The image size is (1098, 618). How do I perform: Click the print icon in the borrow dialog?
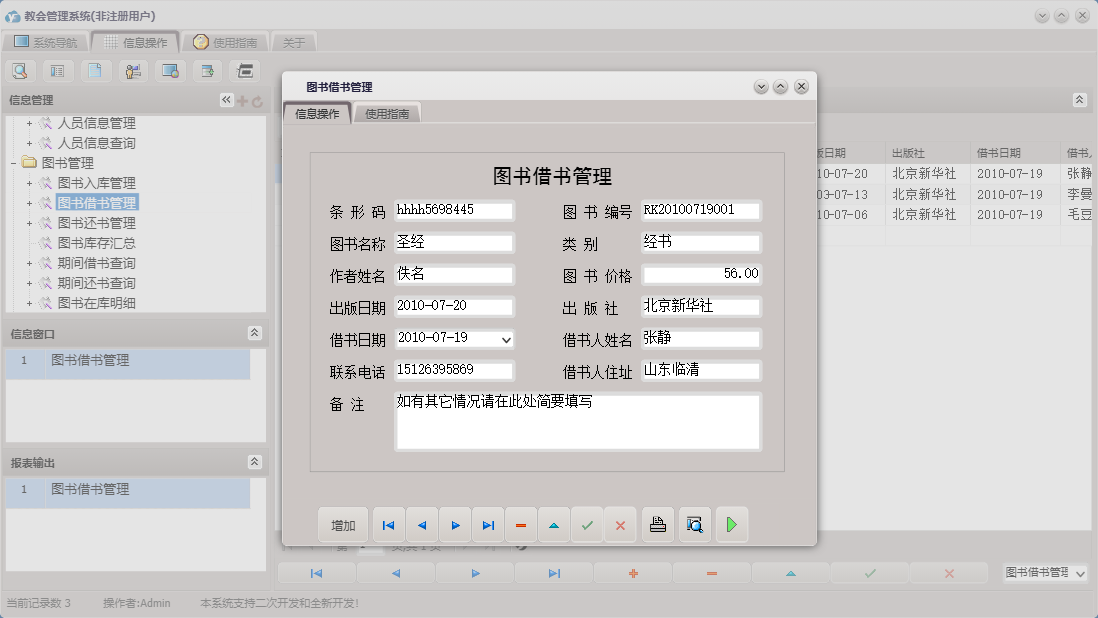coord(657,524)
